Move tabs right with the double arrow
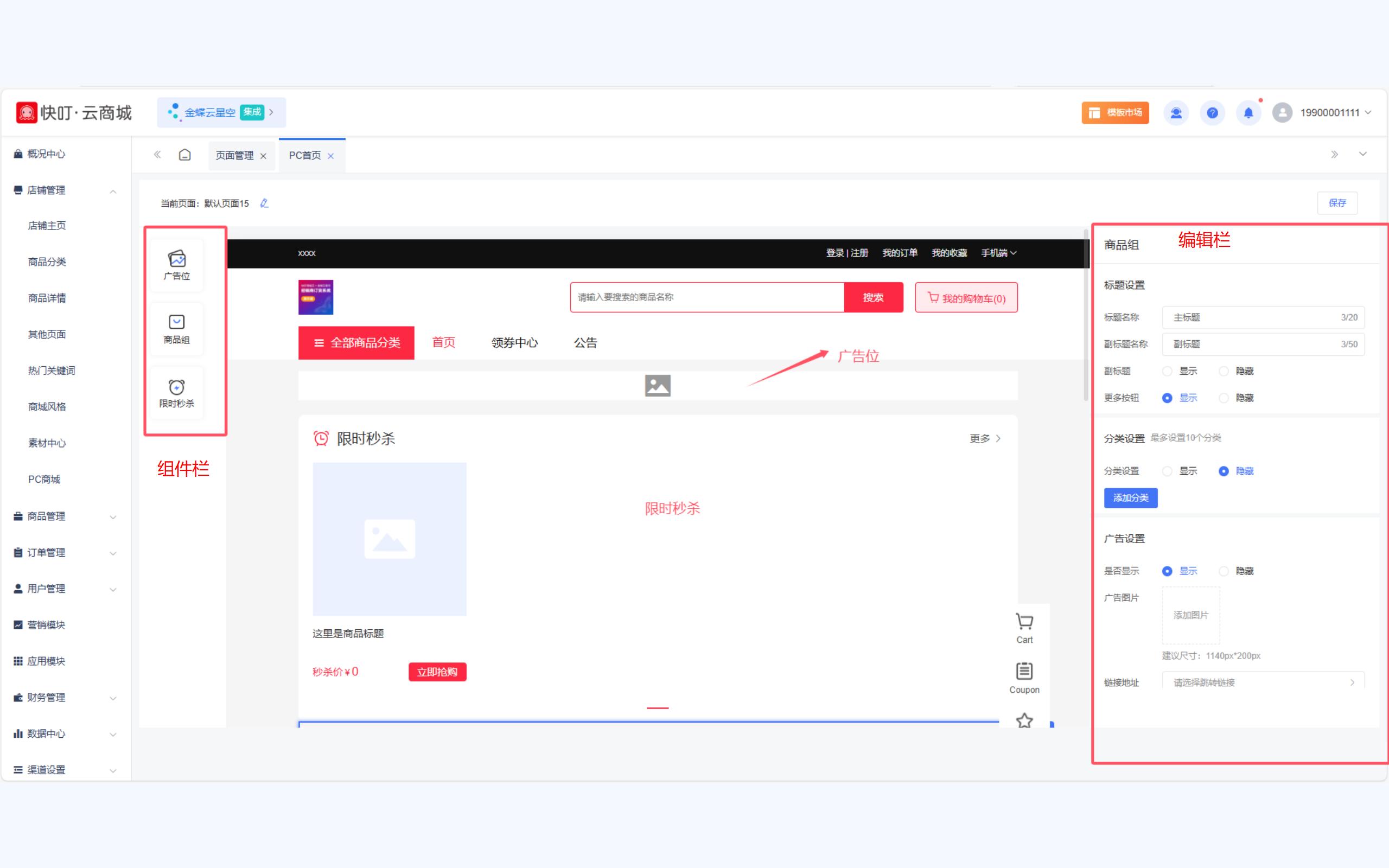 coord(1335,155)
